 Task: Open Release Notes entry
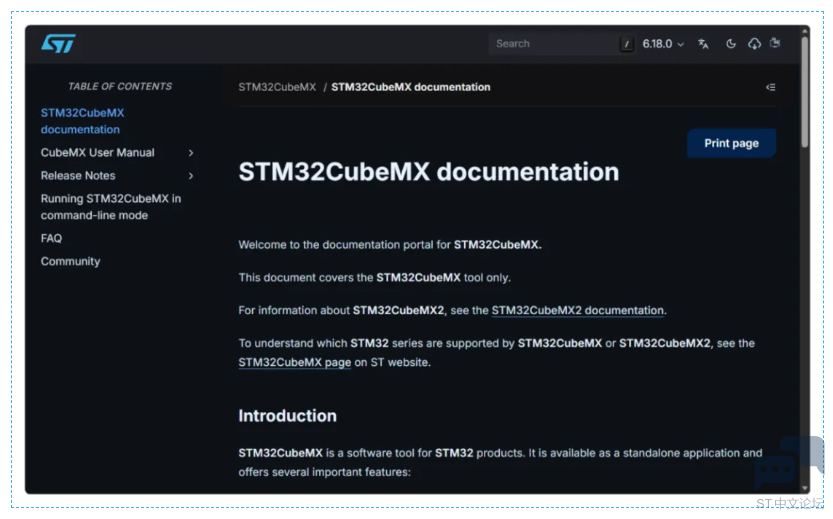point(78,176)
